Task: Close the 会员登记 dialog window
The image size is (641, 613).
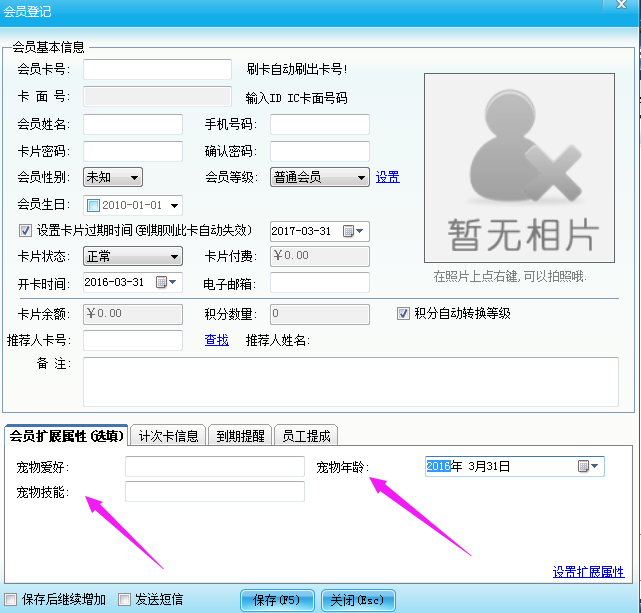Action: (621, 5)
